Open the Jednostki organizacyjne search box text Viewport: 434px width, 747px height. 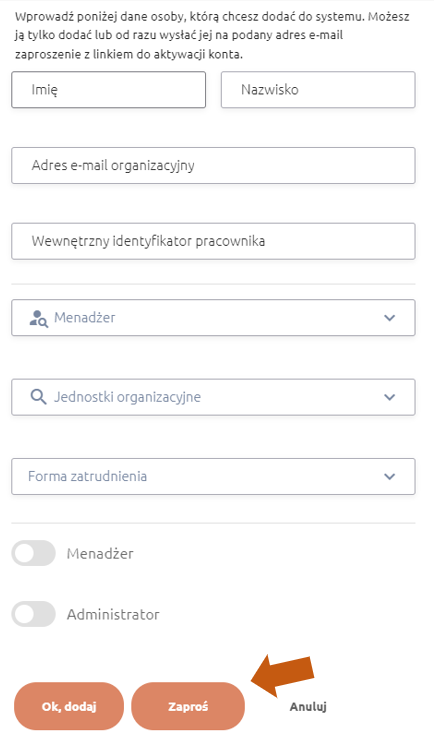[x=127, y=397]
